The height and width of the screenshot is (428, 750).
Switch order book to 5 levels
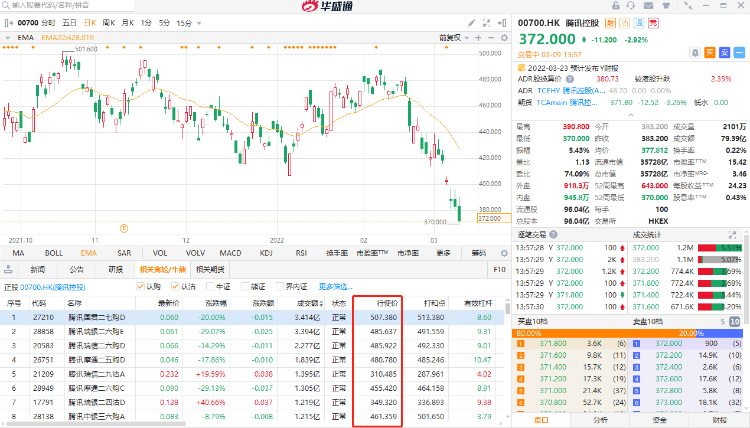pyautogui.click(x=723, y=322)
